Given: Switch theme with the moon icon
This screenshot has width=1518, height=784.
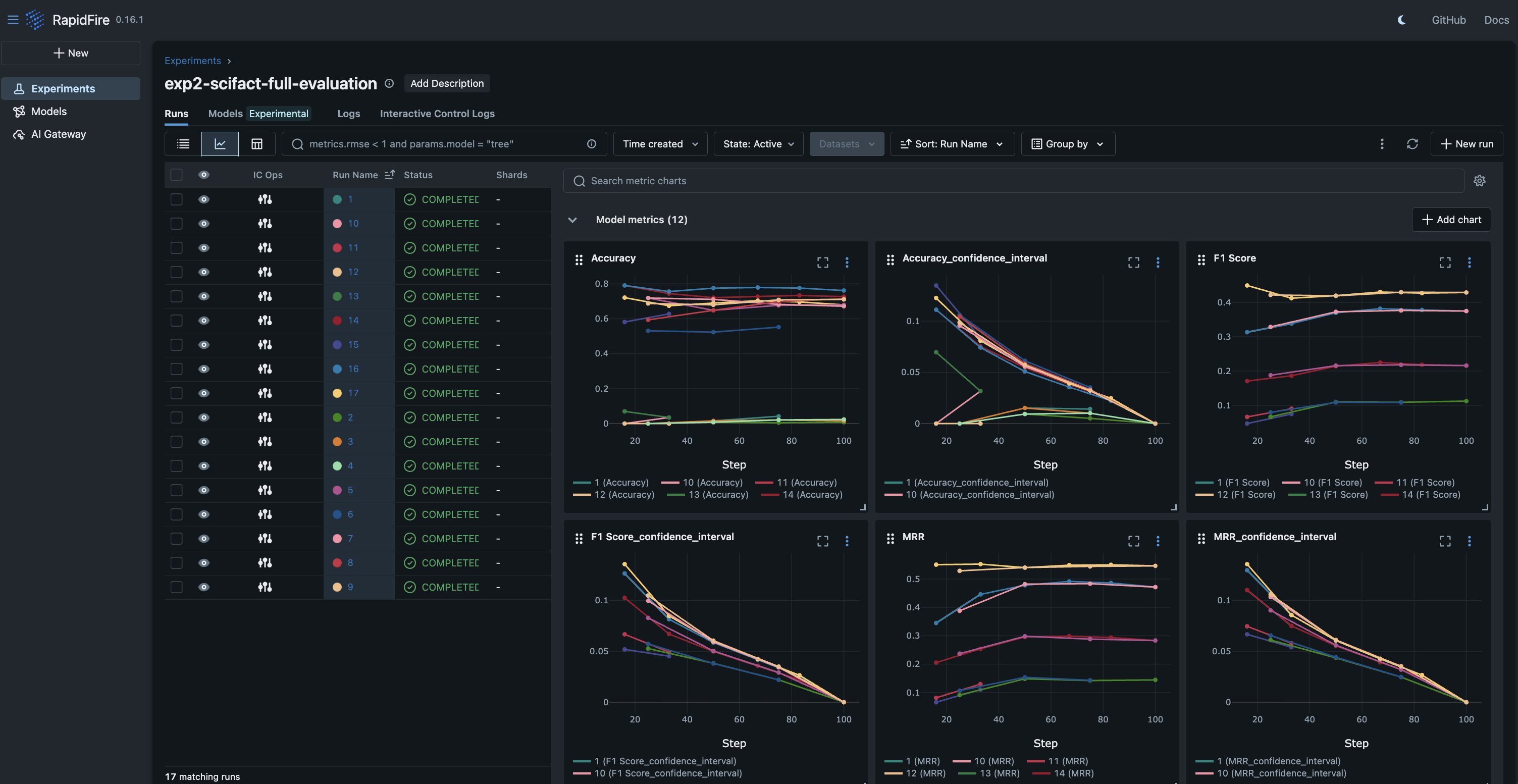Looking at the screenshot, I should [x=1401, y=20].
